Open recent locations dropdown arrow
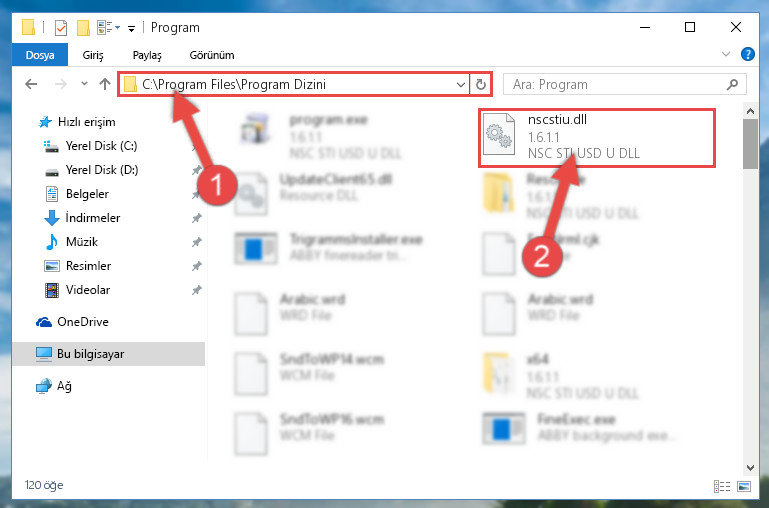 point(84,84)
